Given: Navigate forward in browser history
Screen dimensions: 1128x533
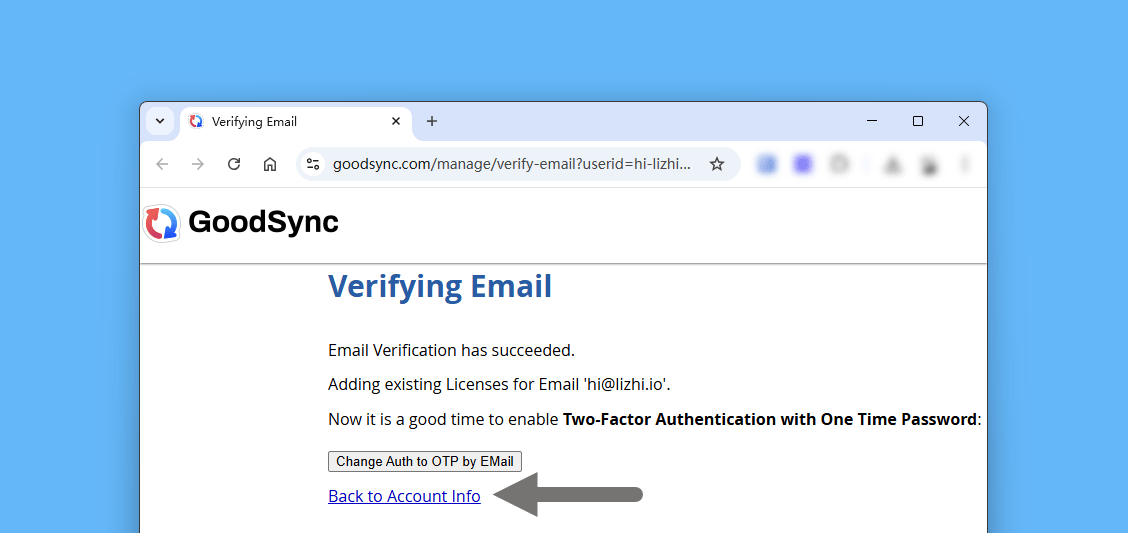Looking at the screenshot, I should 198,164.
